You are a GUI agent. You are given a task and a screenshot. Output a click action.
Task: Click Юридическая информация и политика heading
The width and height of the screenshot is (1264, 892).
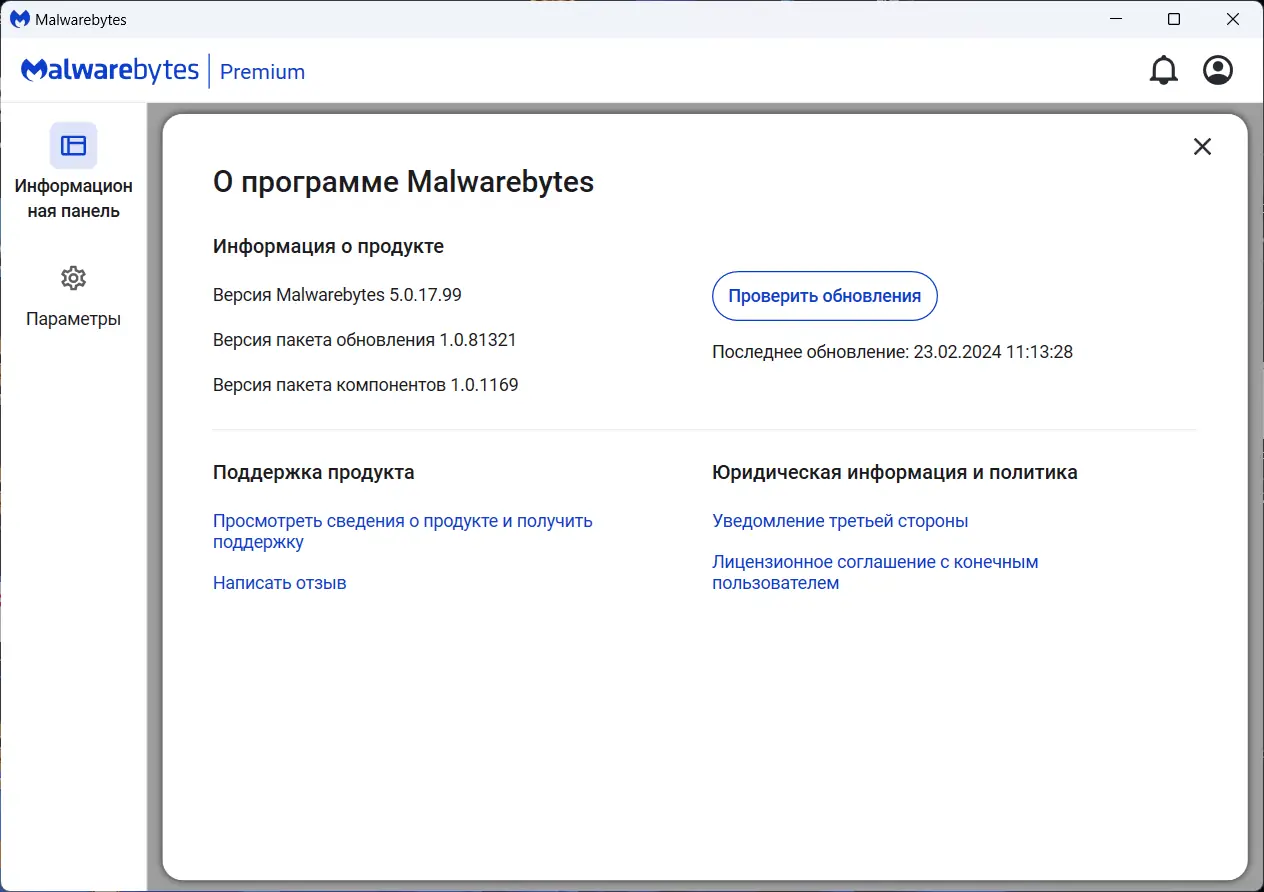click(895, 472)
